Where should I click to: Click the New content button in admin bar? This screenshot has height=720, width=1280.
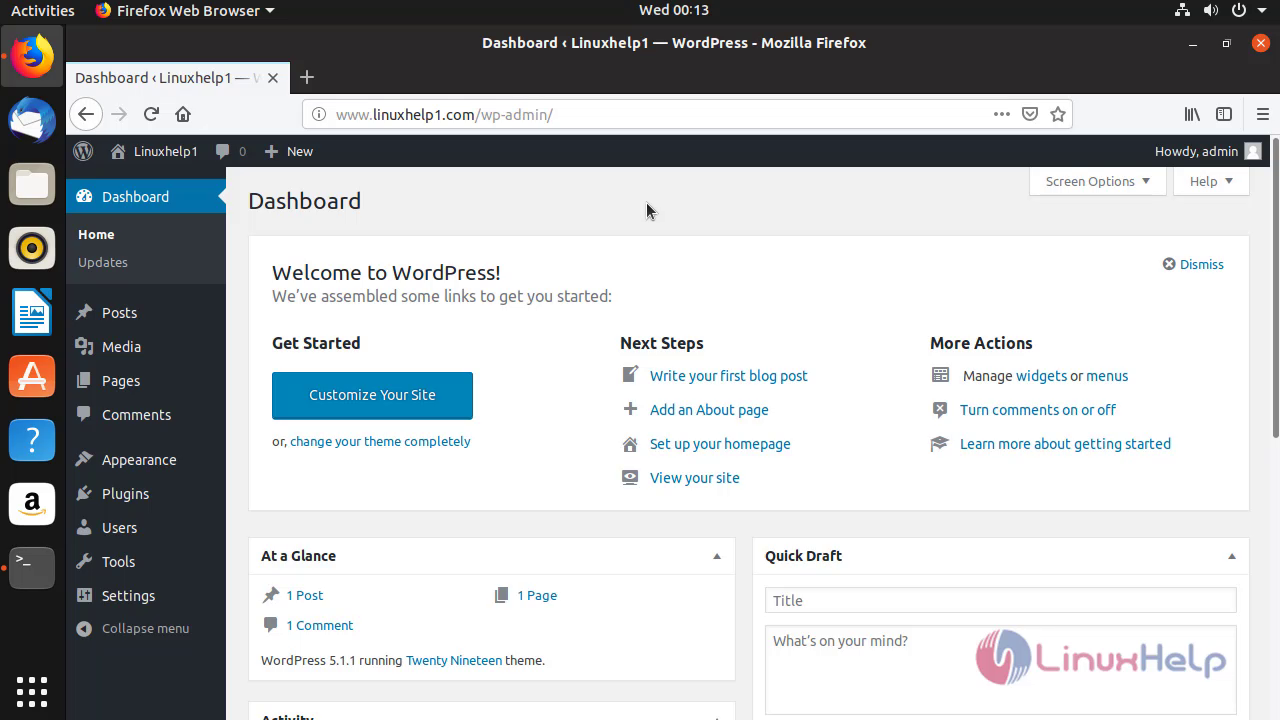(x=288, y=151)
